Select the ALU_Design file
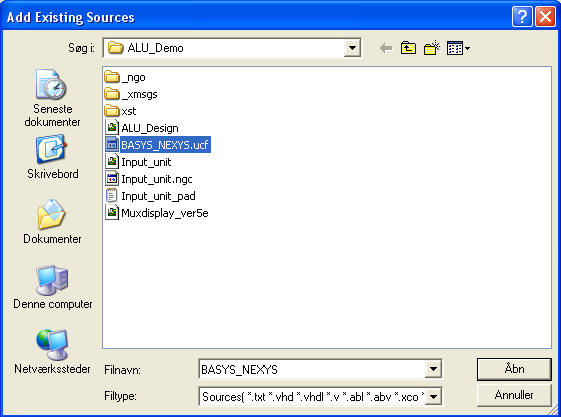This screenshot has height=417, width=561. click(x=142, y=128)
